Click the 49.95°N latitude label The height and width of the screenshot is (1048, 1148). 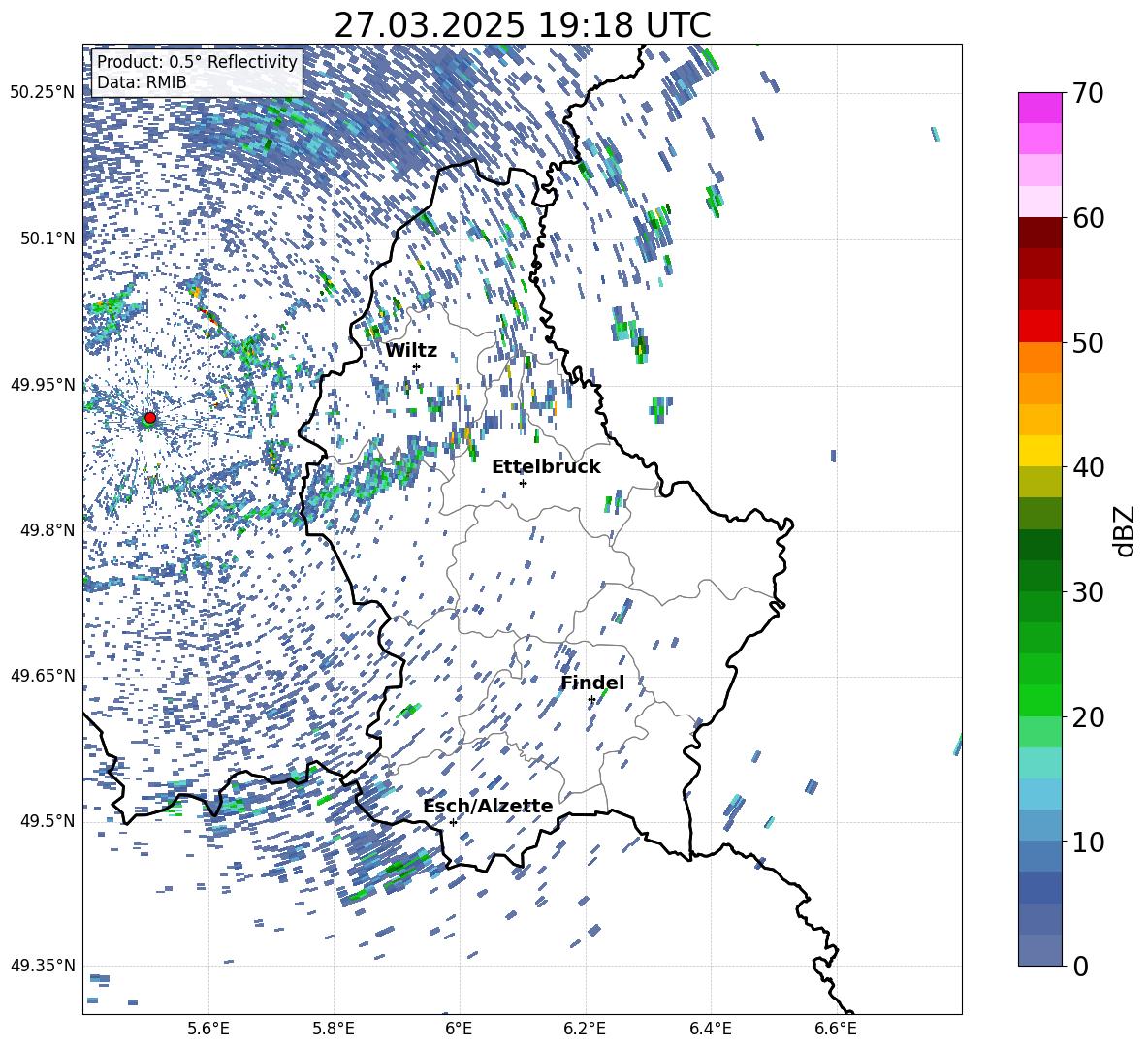(x=43, y=384)
